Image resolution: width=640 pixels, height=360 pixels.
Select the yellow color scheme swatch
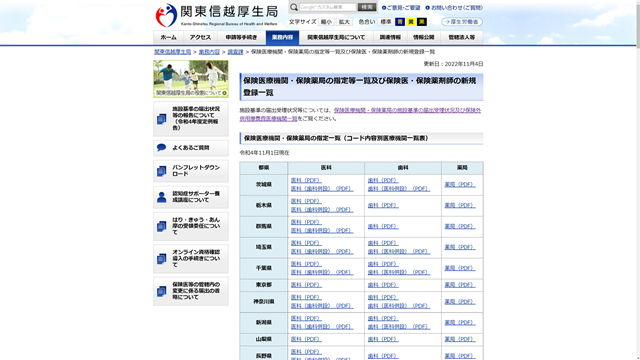click(411, 22)
